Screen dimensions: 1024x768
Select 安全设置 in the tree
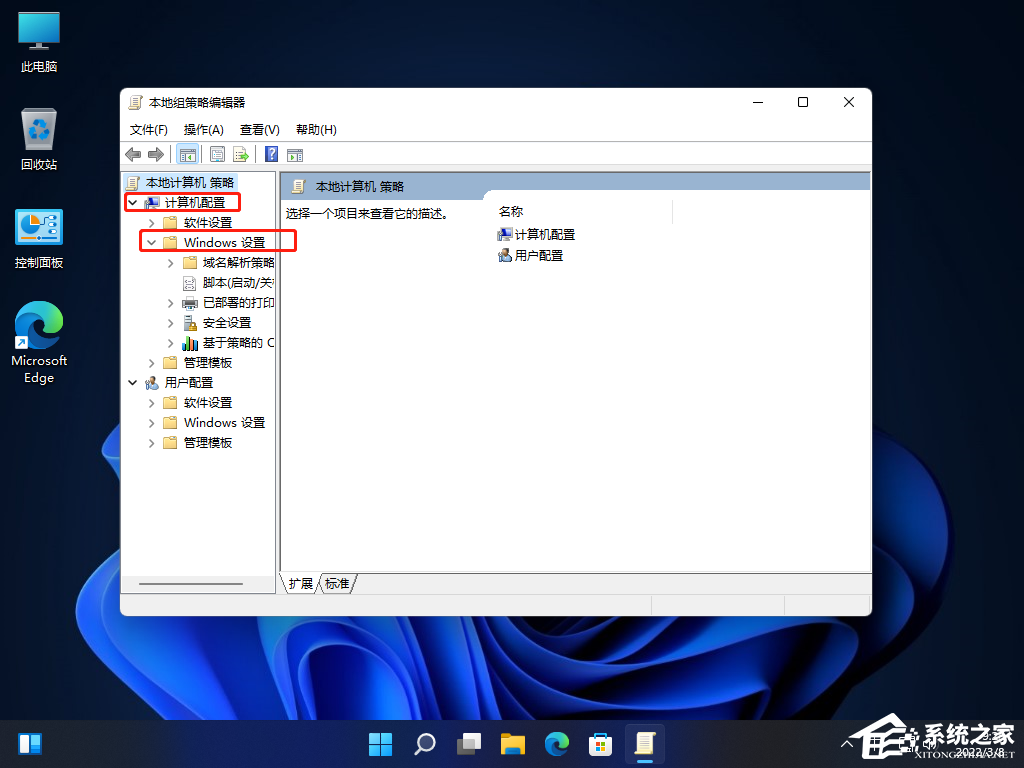pos(226,323)
